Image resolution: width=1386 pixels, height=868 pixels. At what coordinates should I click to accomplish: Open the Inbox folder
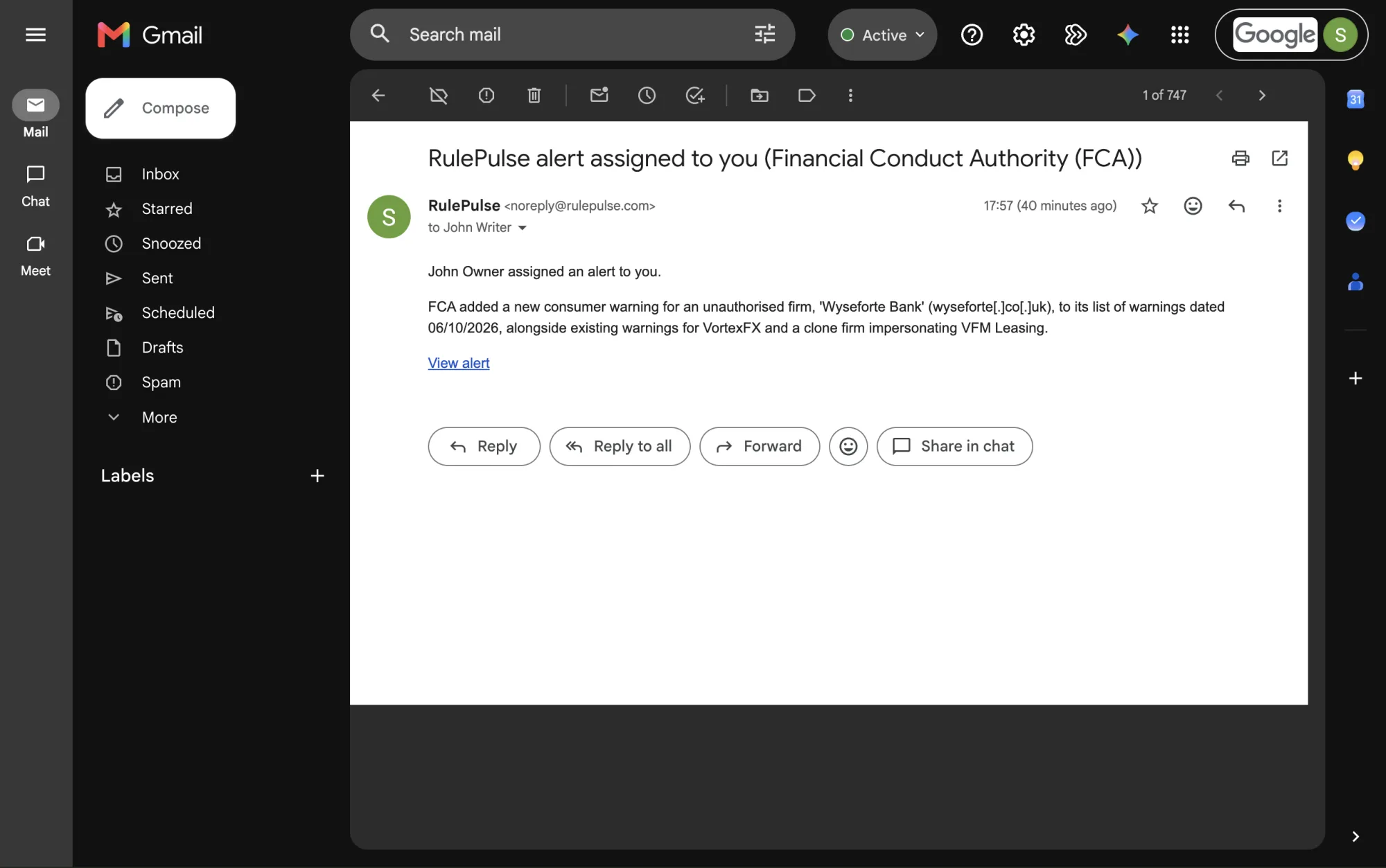160,174
